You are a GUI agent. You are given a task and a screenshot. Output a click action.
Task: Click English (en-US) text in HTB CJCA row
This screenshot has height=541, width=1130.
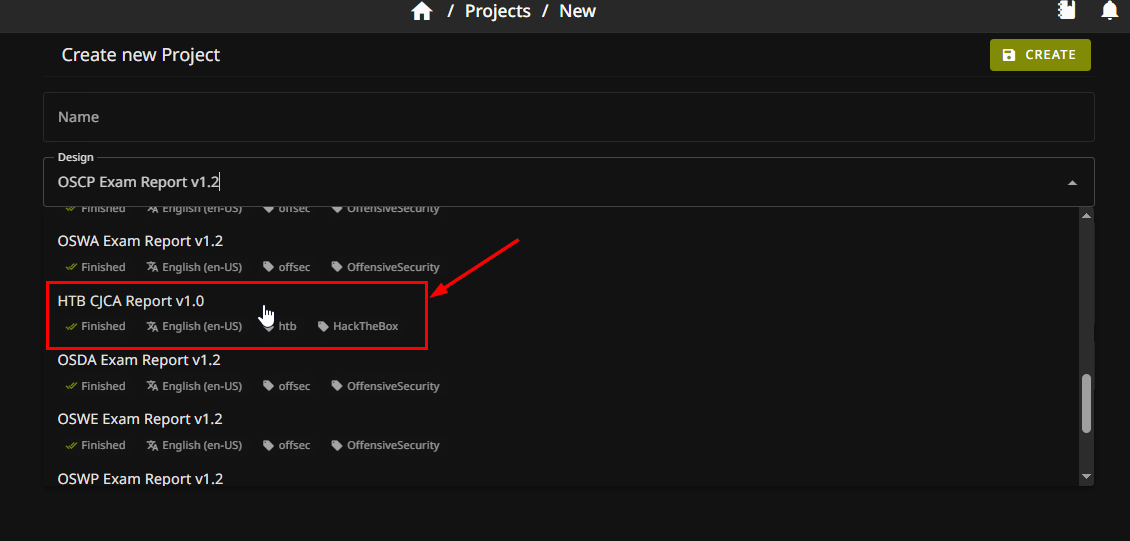click(x=202, y=326)
